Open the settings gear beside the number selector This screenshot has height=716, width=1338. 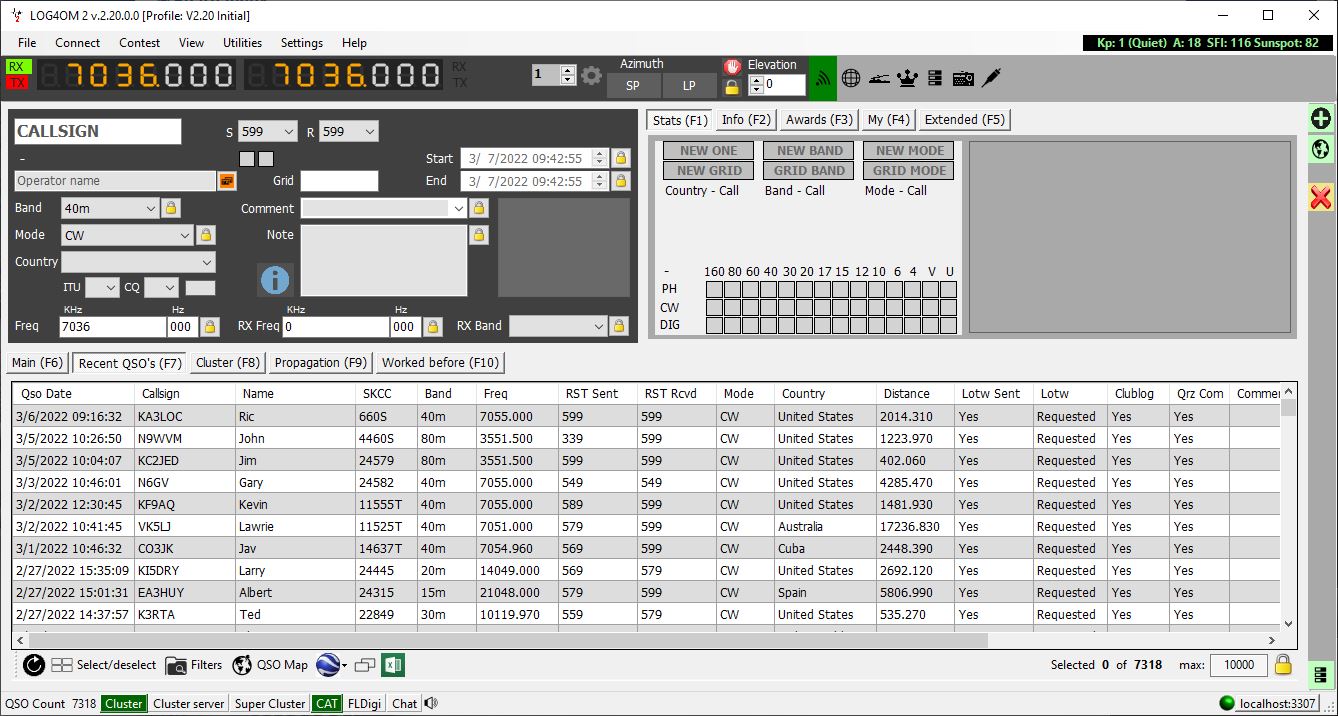coord(591,76)
